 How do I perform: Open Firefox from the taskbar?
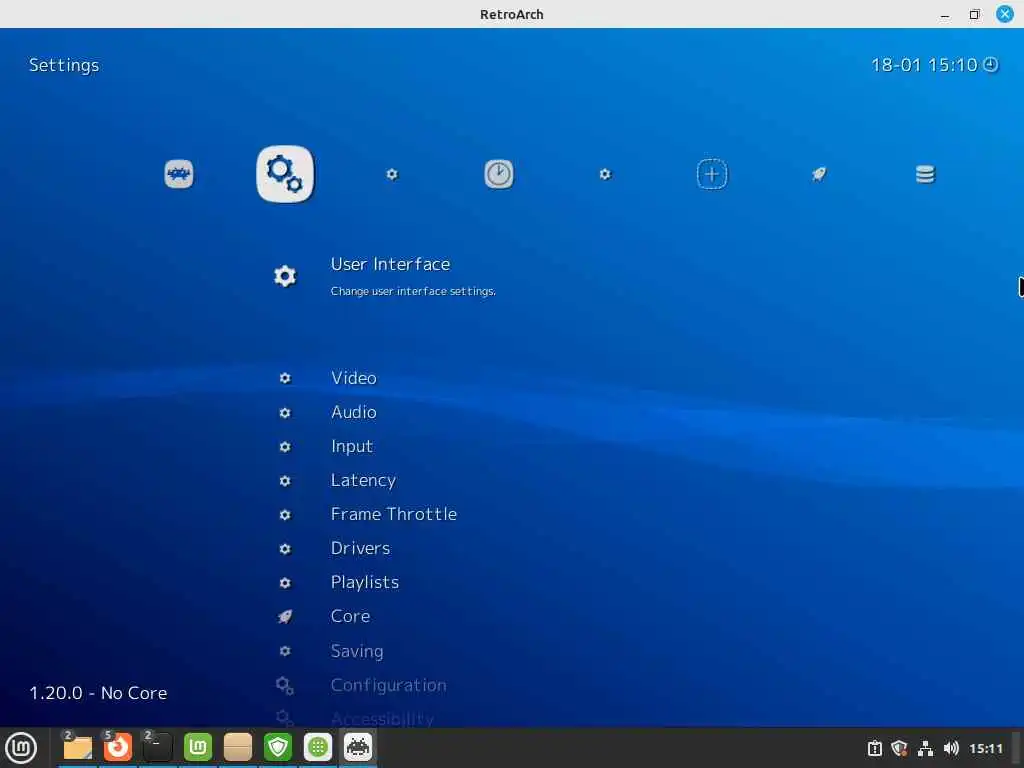118,748
